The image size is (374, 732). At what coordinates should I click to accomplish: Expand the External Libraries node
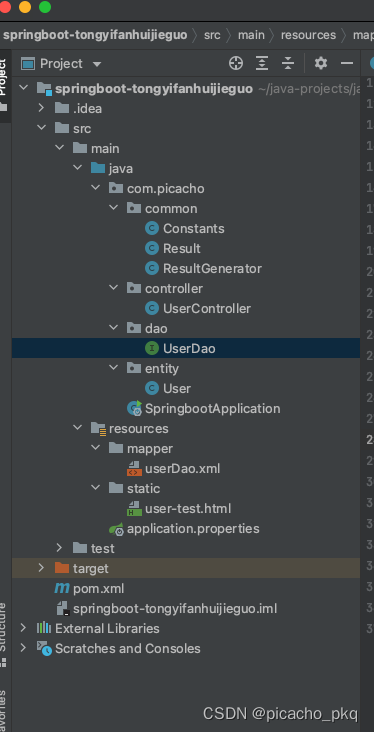coord(22,628)
